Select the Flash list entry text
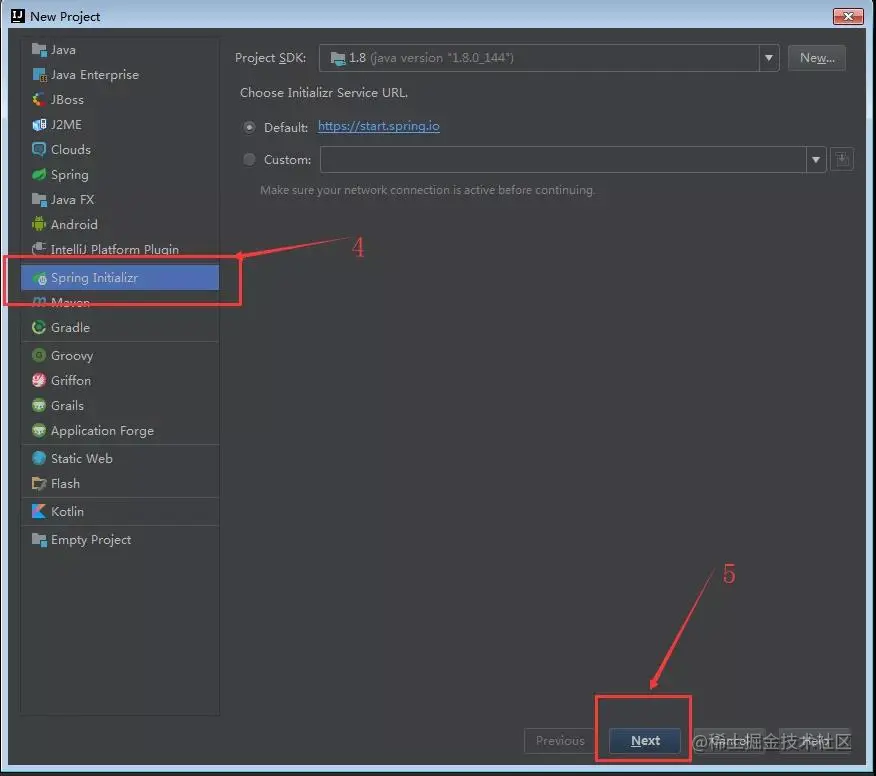 pyautogui.click(x=65, y=483)
